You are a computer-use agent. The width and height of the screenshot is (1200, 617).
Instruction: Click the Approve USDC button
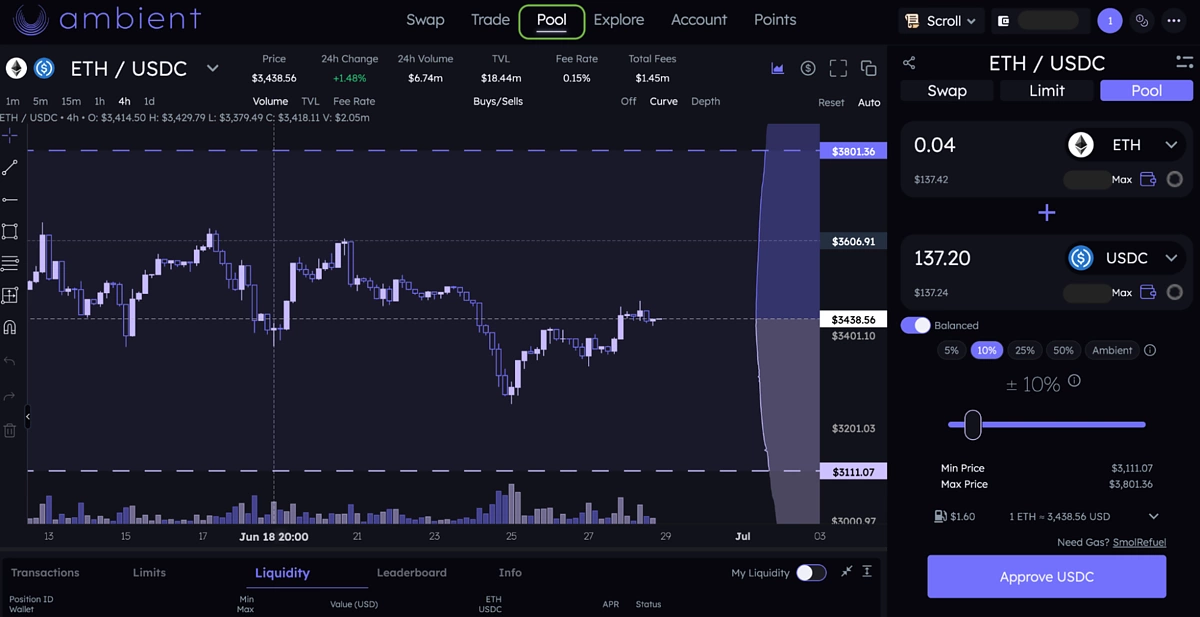1046,577
